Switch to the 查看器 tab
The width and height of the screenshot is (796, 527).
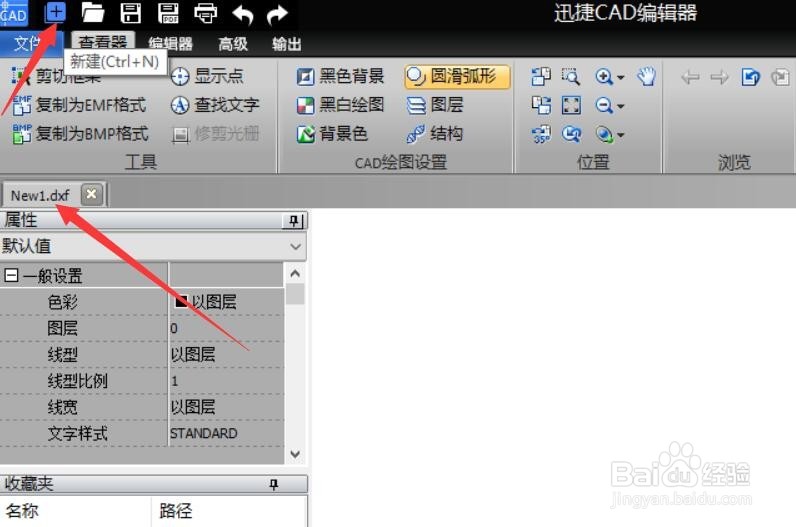(103, 43)
